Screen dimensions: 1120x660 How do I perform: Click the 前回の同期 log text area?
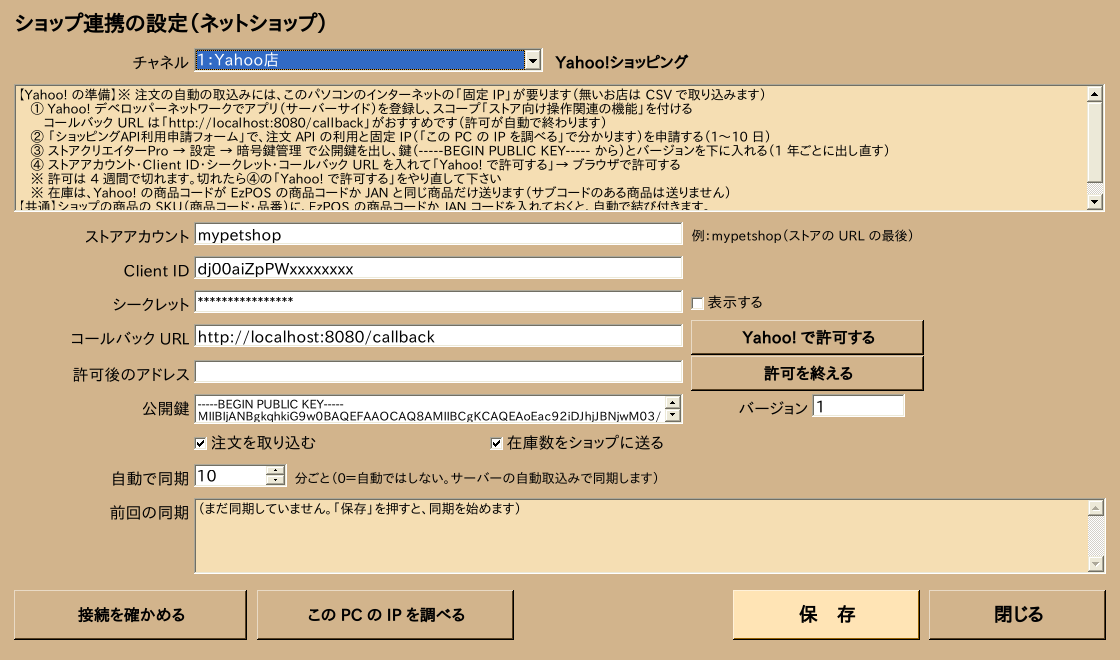tap(641, 536)
